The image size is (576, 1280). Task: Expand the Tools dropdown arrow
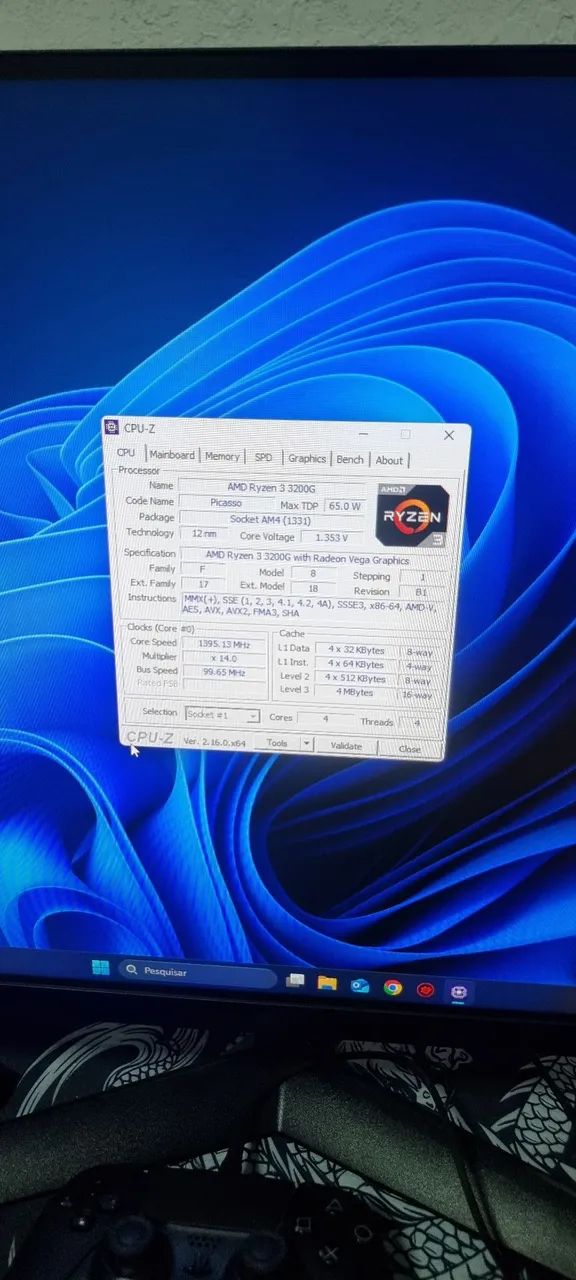coord(306,744)
